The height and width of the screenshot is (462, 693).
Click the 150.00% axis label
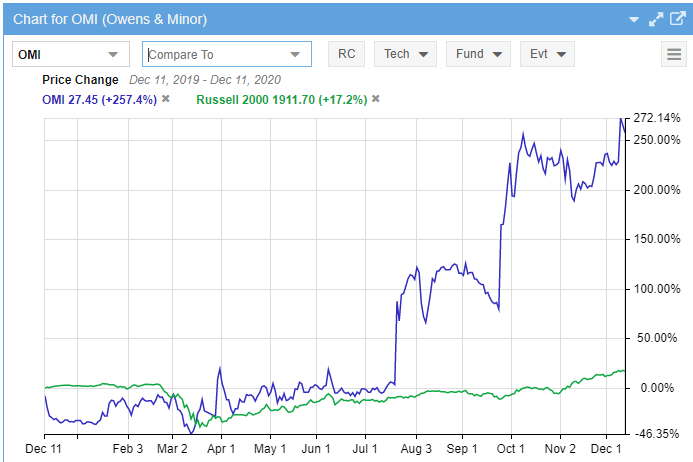point(657,239)
